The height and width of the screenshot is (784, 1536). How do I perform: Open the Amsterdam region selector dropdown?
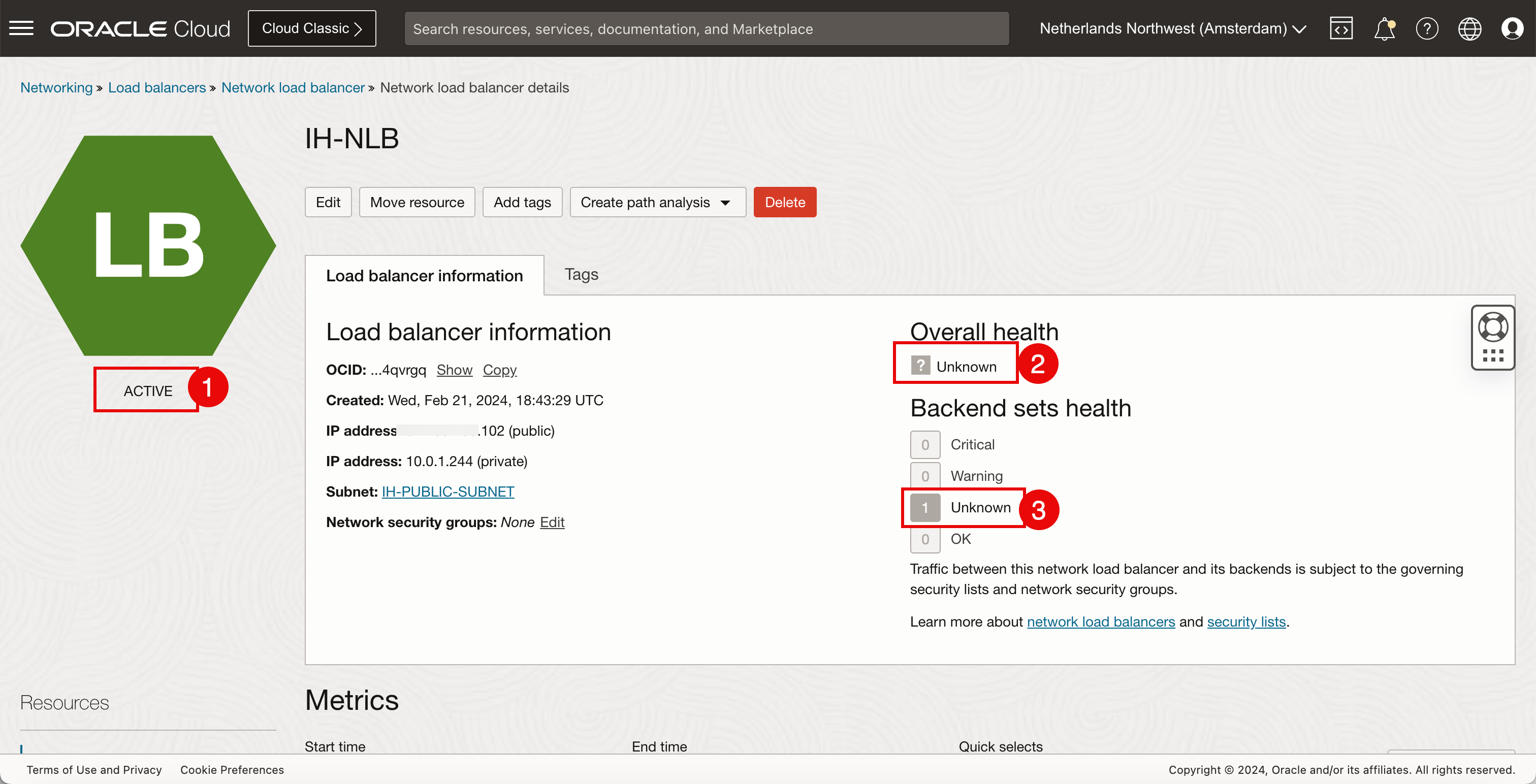pyautogui.click(x=1172, y=28)
